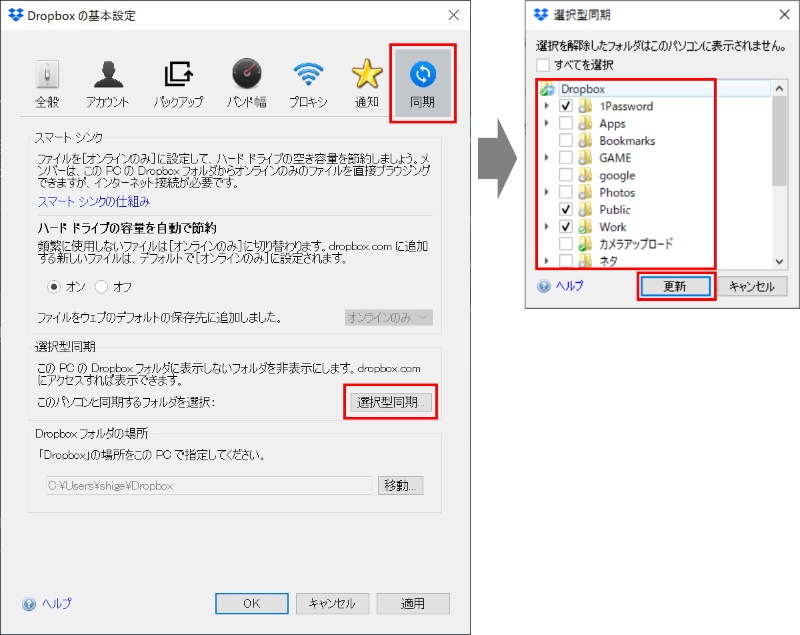Check the すべてを選択 checkbox
The height and width of the screenshot is (635, 800).
coord(542,64)
